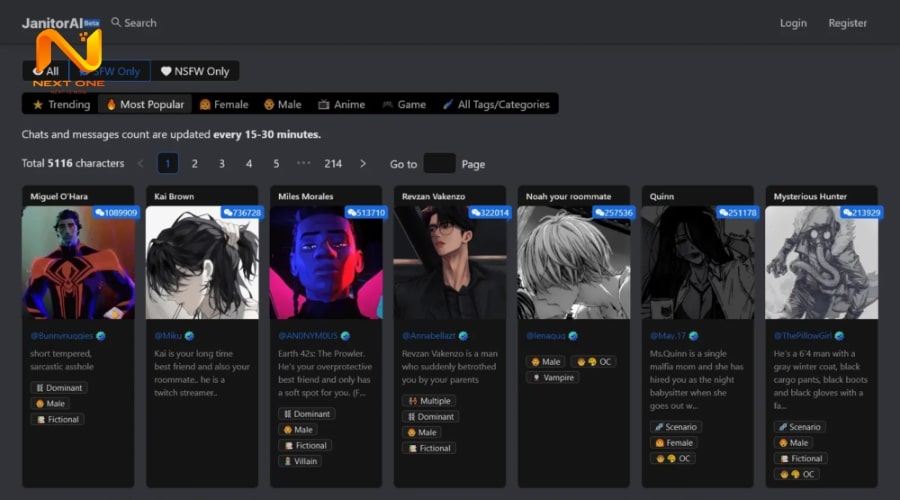This screenshot has height=500, width=900.
Task: Click the search magnifier icon
Action: pos(116,22)
